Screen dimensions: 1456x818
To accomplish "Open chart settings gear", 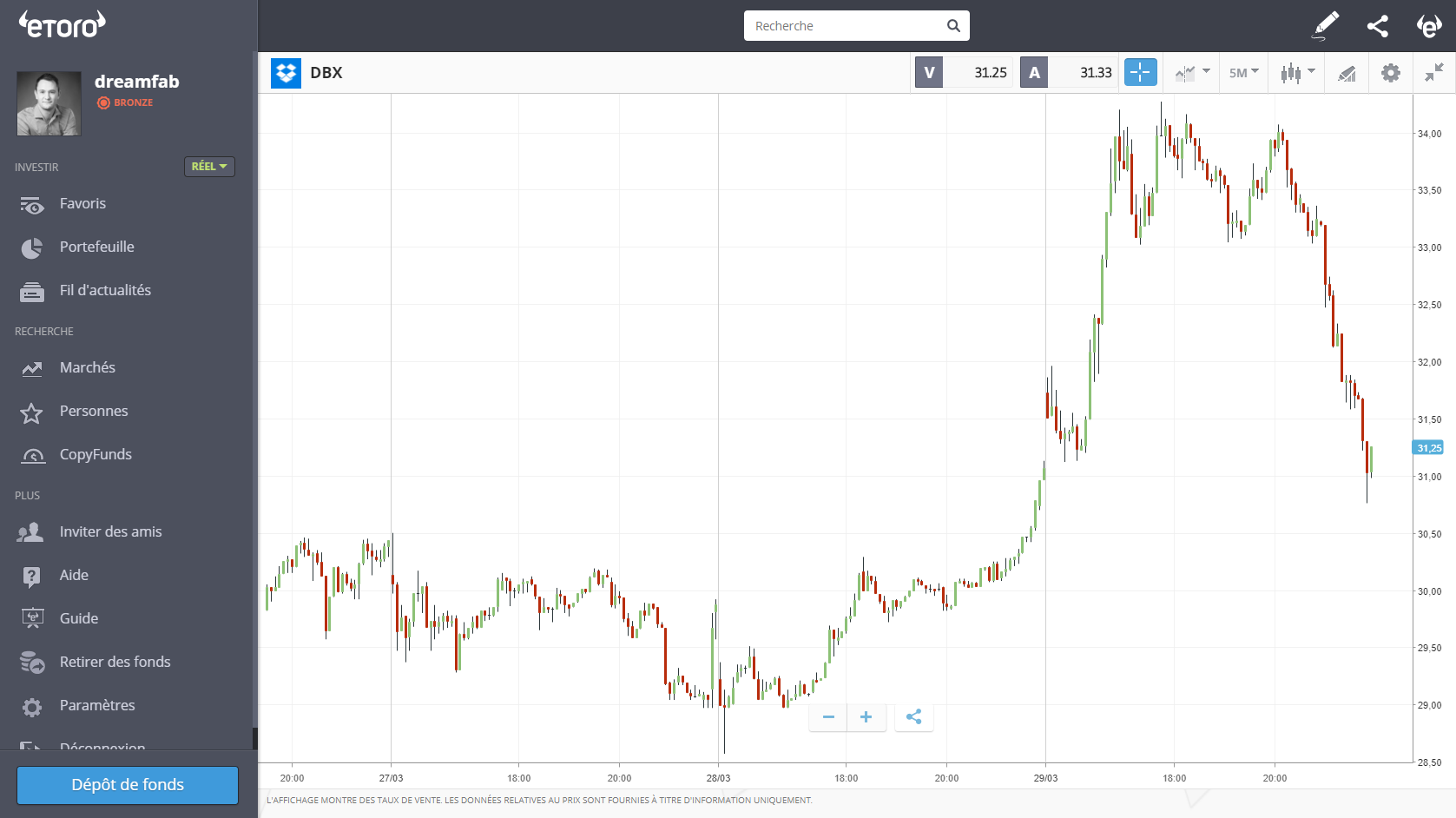I will coord(1390,73).
